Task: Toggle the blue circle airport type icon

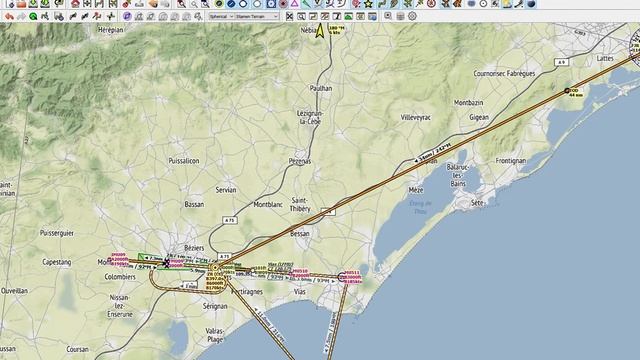Action: [x=231, y=4]
